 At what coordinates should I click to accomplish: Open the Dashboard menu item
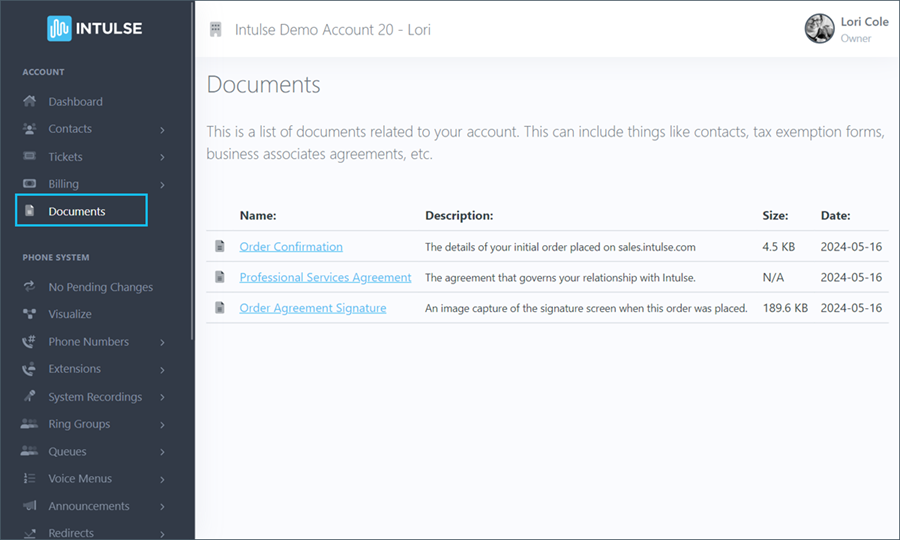[75, 102]
